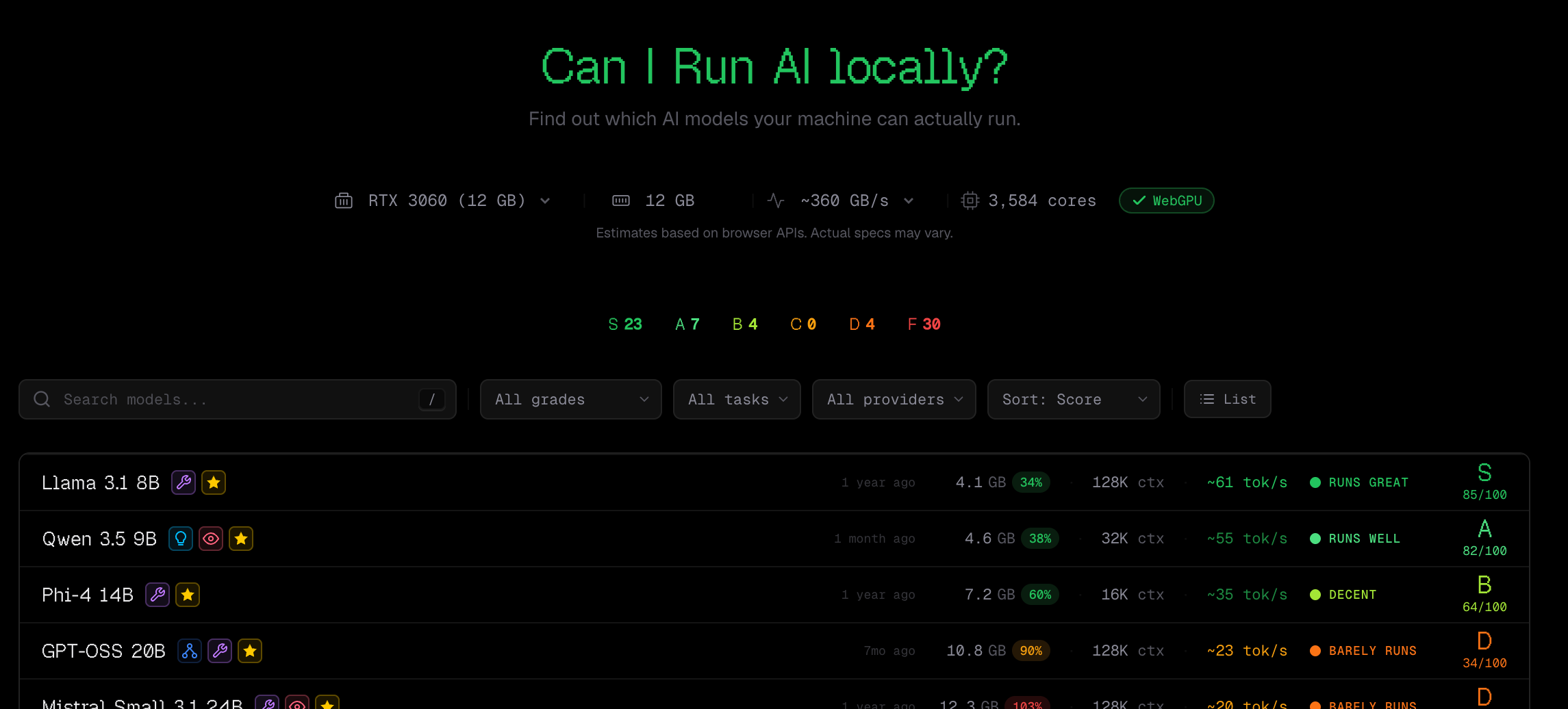Filter by B grade count 4
The width and height of the screenshot is (1568, 709).
pyautogui.click(x=745, y=324)
